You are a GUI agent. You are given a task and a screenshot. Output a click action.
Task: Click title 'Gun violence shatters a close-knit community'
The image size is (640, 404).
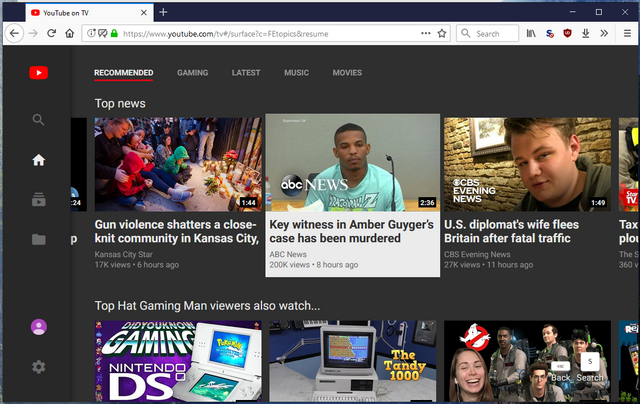[x=177, y=231]
